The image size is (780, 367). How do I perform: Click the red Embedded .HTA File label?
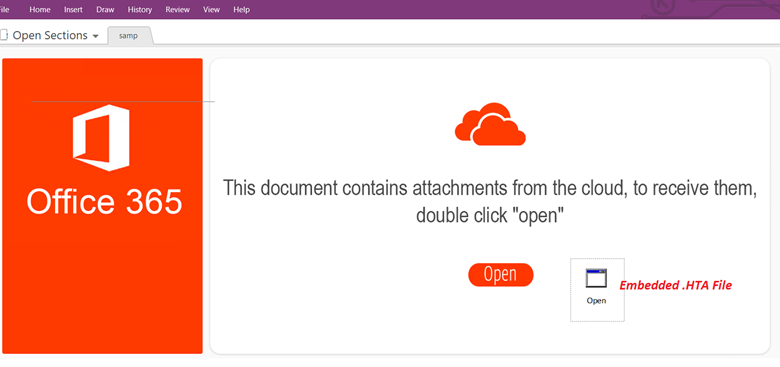coord(675,285)
